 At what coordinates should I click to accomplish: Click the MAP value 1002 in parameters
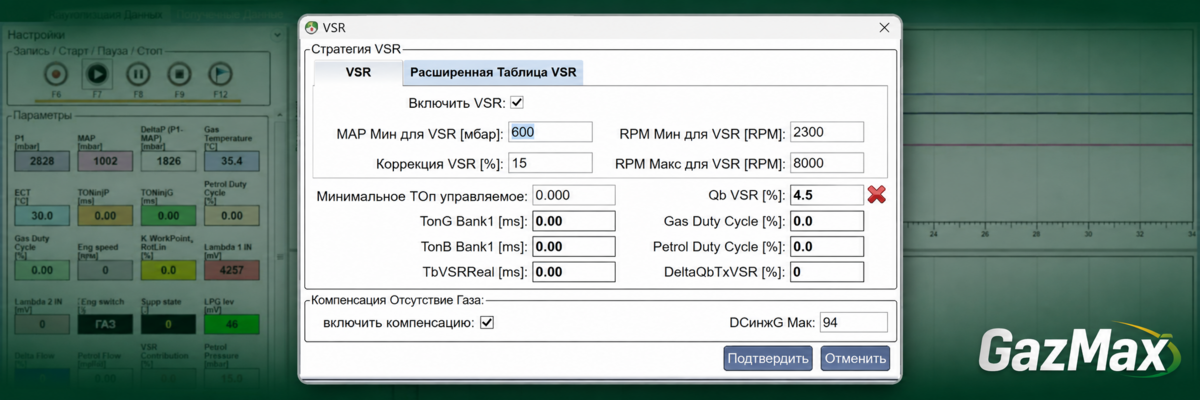coord(104,161)
